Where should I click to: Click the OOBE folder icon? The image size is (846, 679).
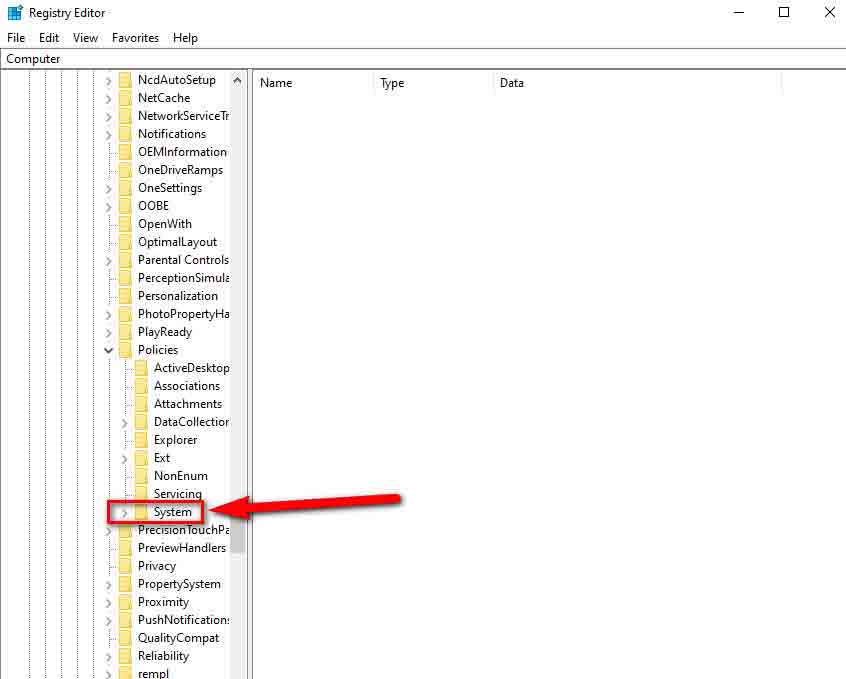coord(125,206)
